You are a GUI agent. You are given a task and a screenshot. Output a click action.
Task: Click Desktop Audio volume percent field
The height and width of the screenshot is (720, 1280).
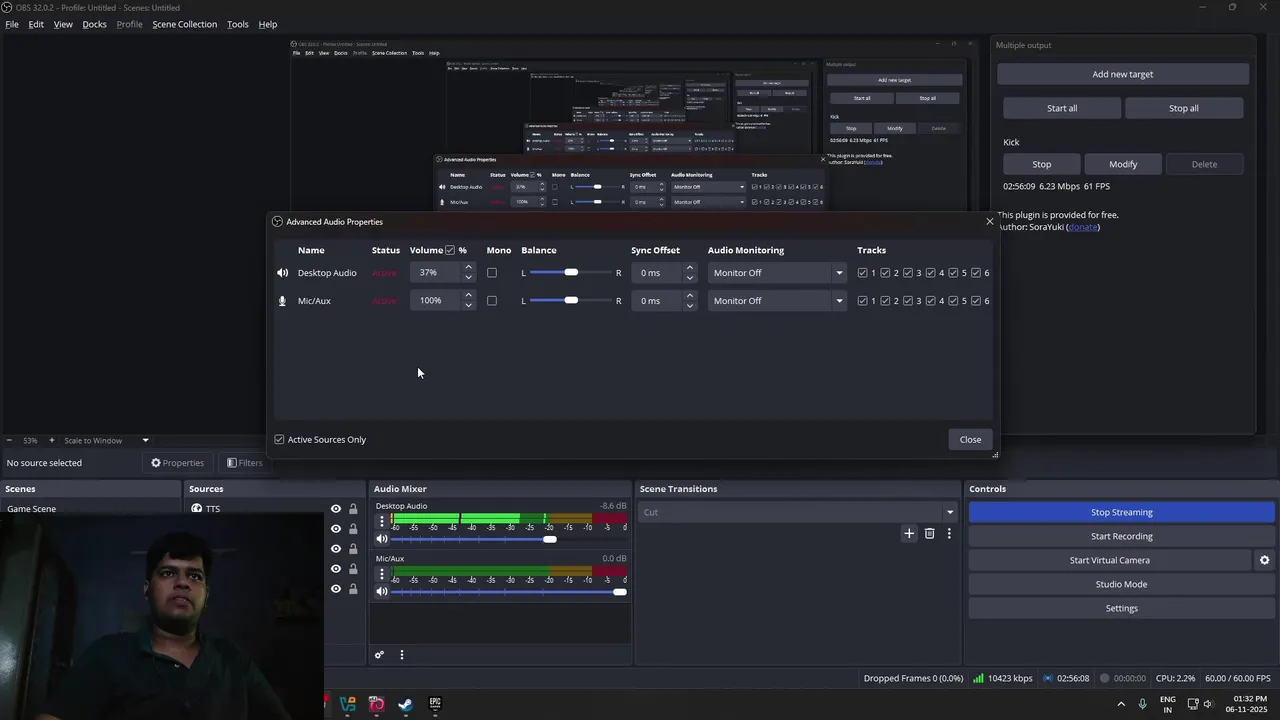coord(434,273)
